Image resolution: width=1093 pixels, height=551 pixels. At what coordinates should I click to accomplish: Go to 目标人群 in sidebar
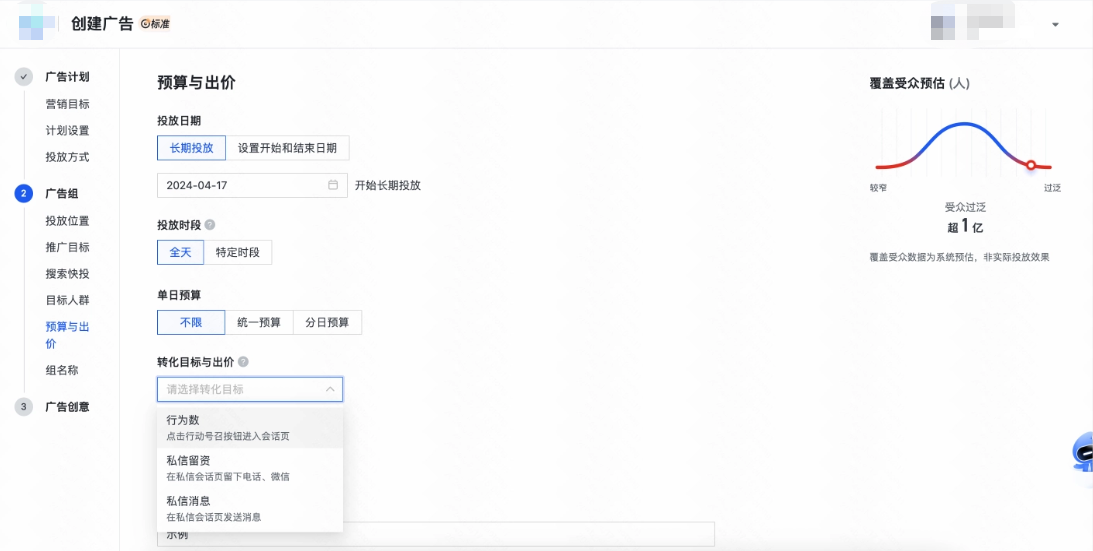[67, 300]
